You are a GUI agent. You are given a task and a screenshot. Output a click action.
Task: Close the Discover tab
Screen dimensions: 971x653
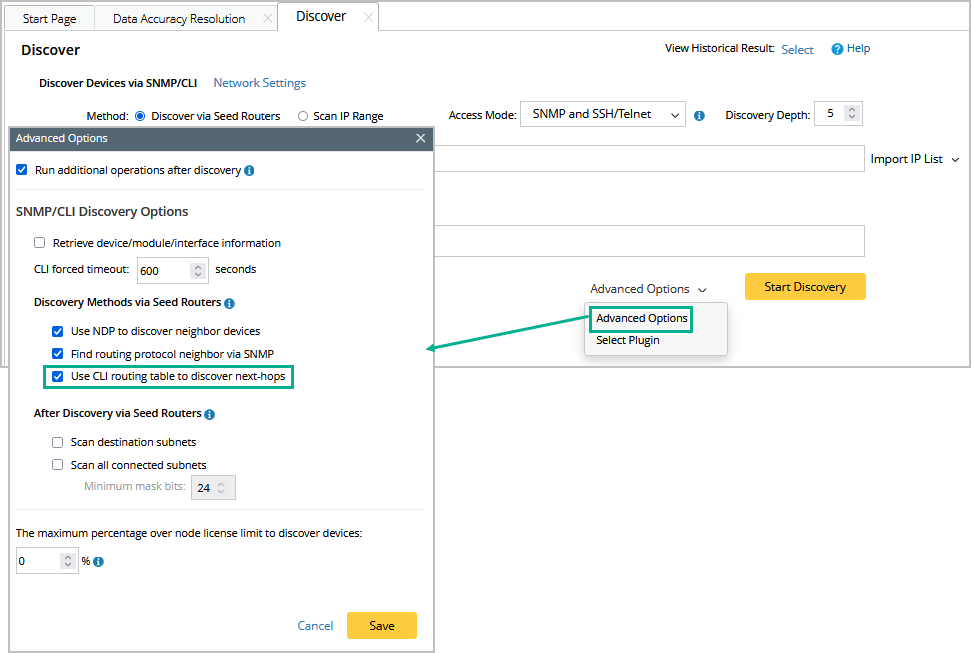[x=368, y=17]
